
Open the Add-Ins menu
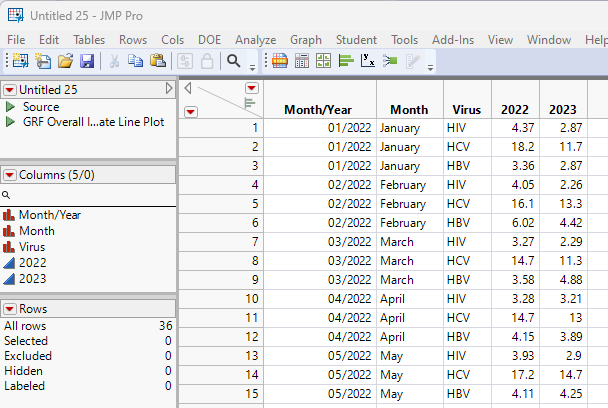pyautogui.click(x=453, y=40)
